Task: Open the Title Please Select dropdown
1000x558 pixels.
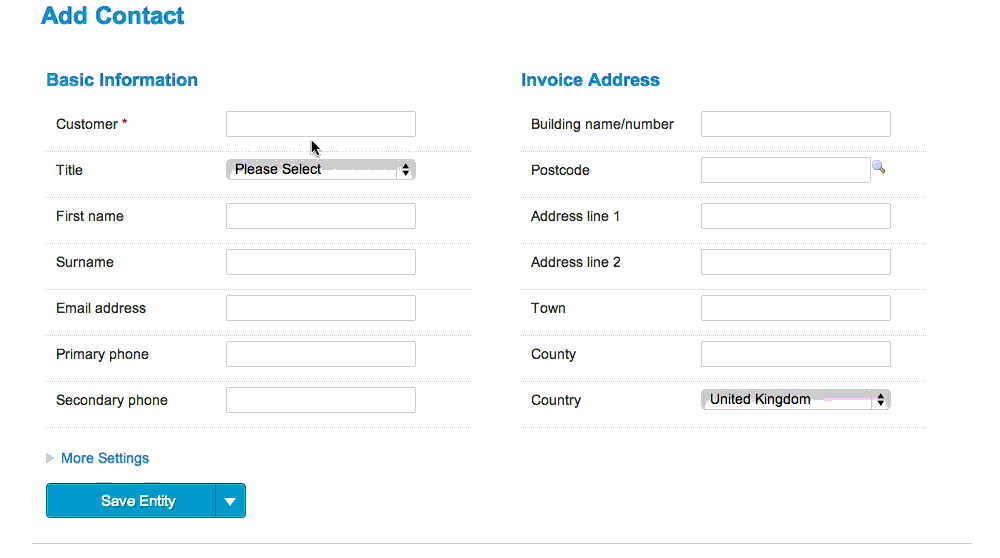Action: (x=321, y=170)
